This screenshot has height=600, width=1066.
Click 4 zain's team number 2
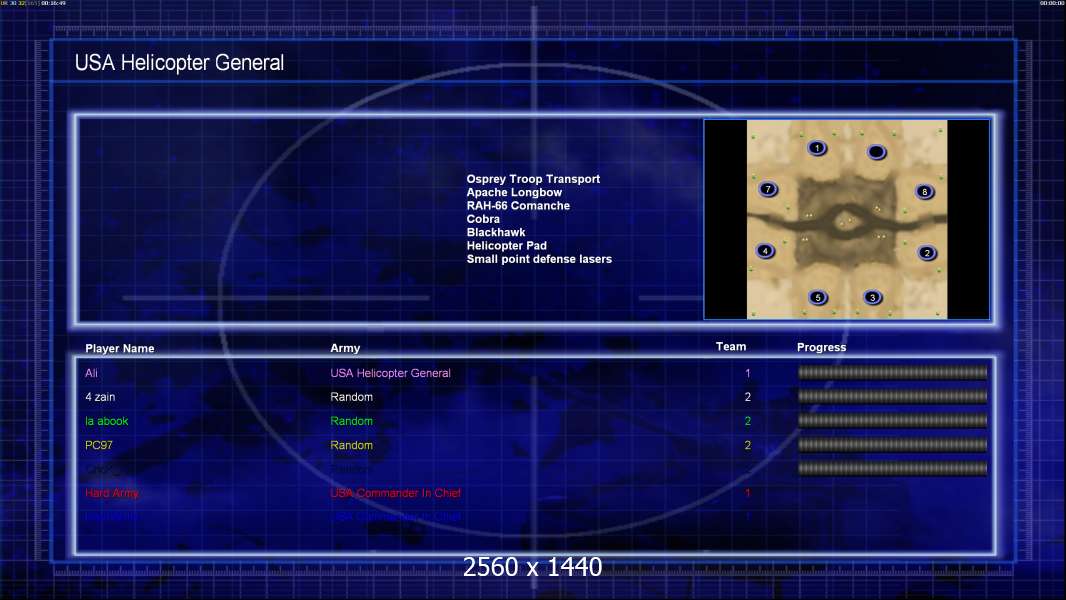[x=748, y=397]
